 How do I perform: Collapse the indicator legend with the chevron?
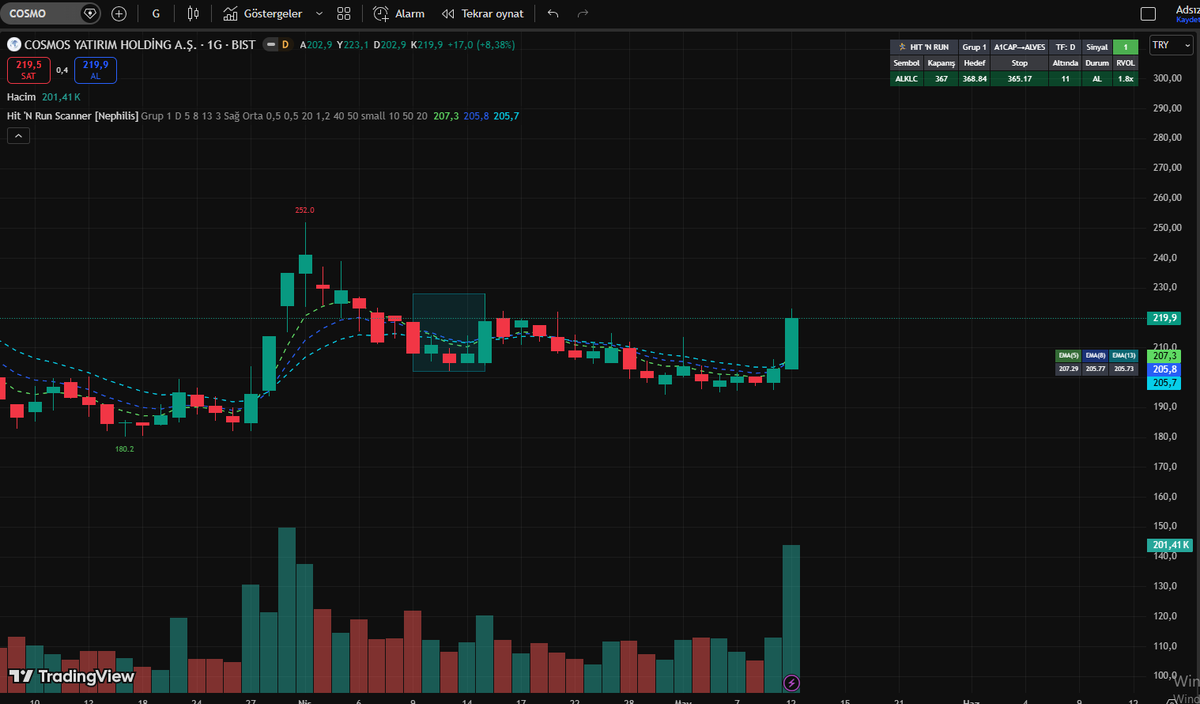[18, 136]
